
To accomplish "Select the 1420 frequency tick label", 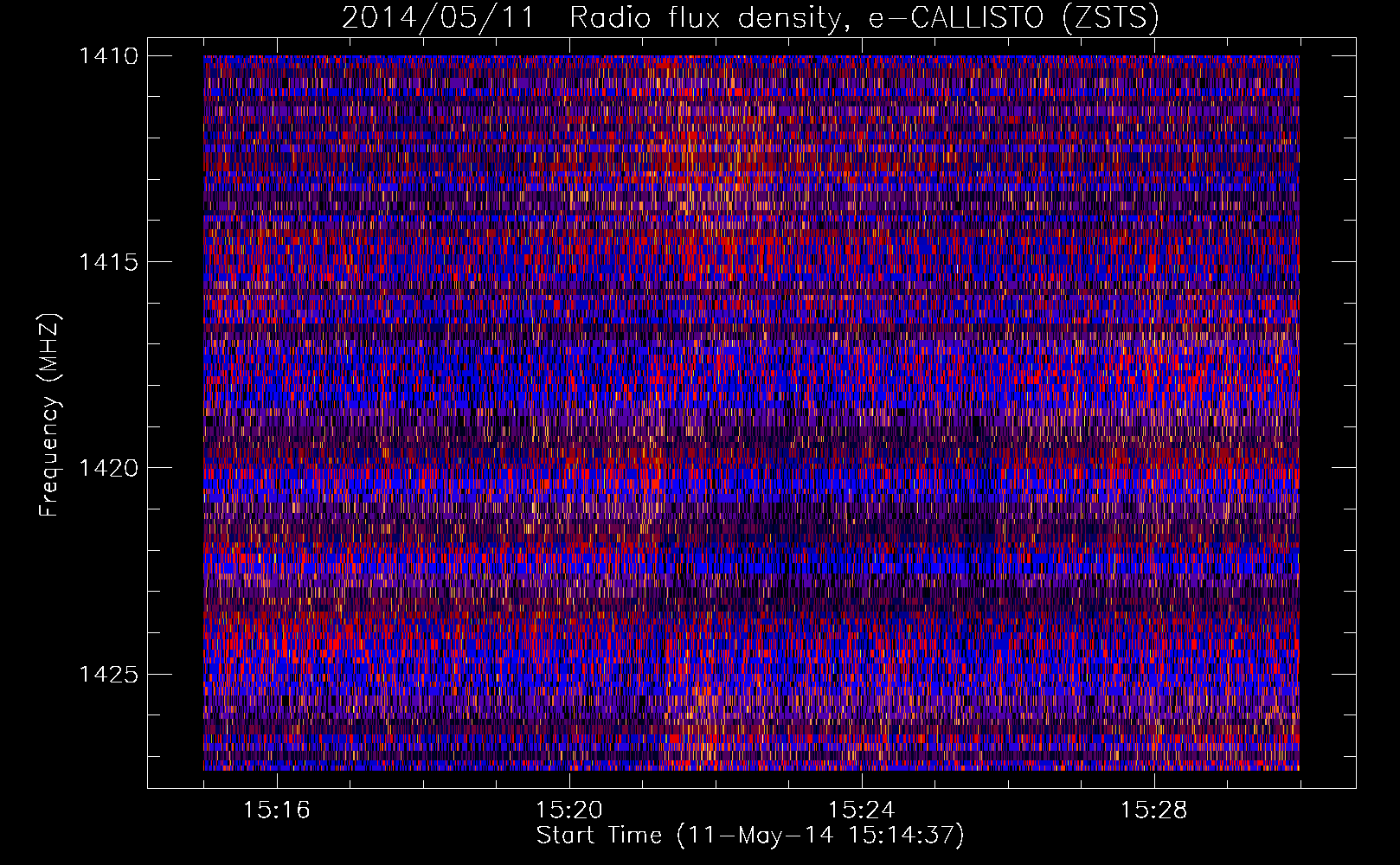I will [x=108, y=468].
